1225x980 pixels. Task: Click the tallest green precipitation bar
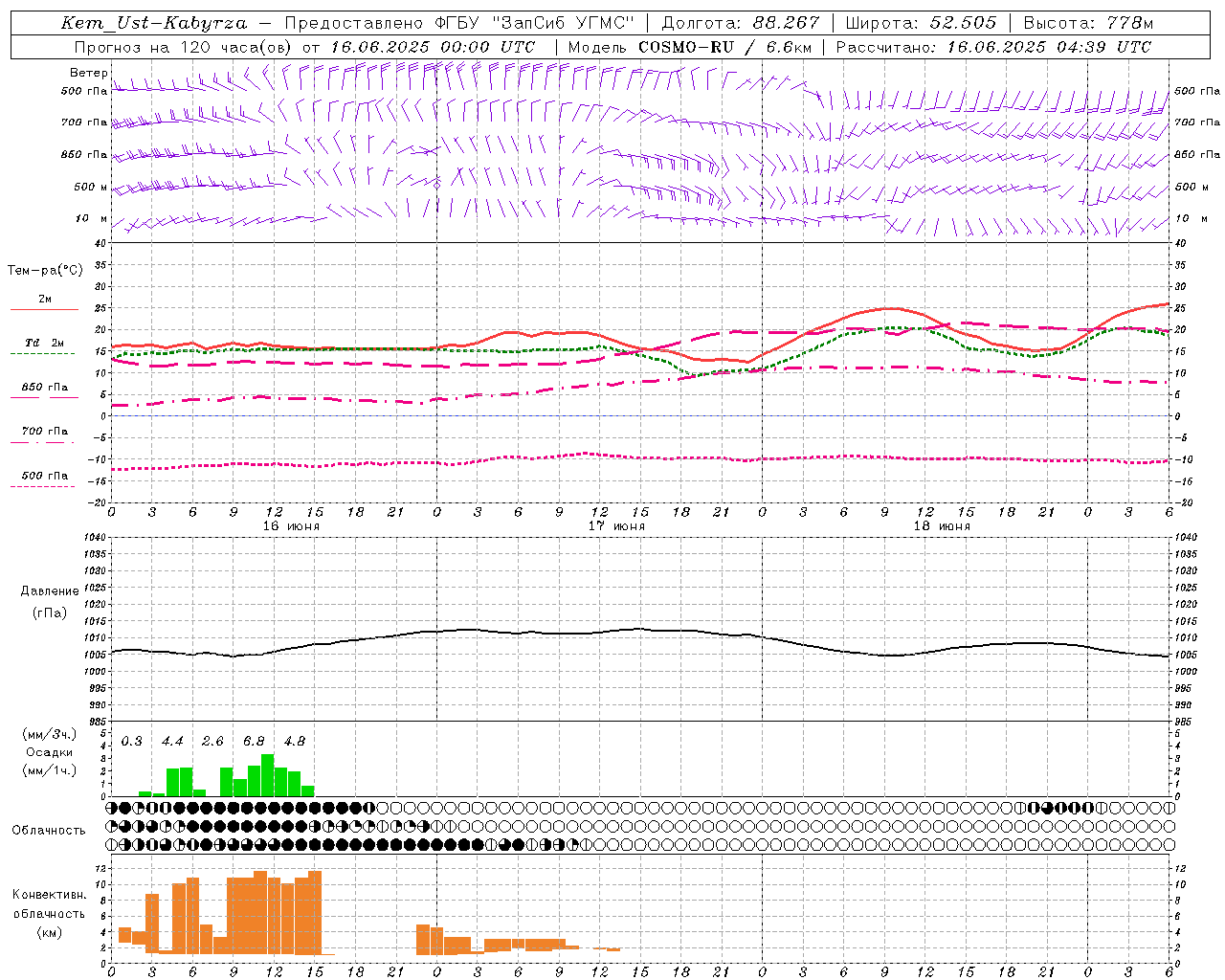(267, 775)
